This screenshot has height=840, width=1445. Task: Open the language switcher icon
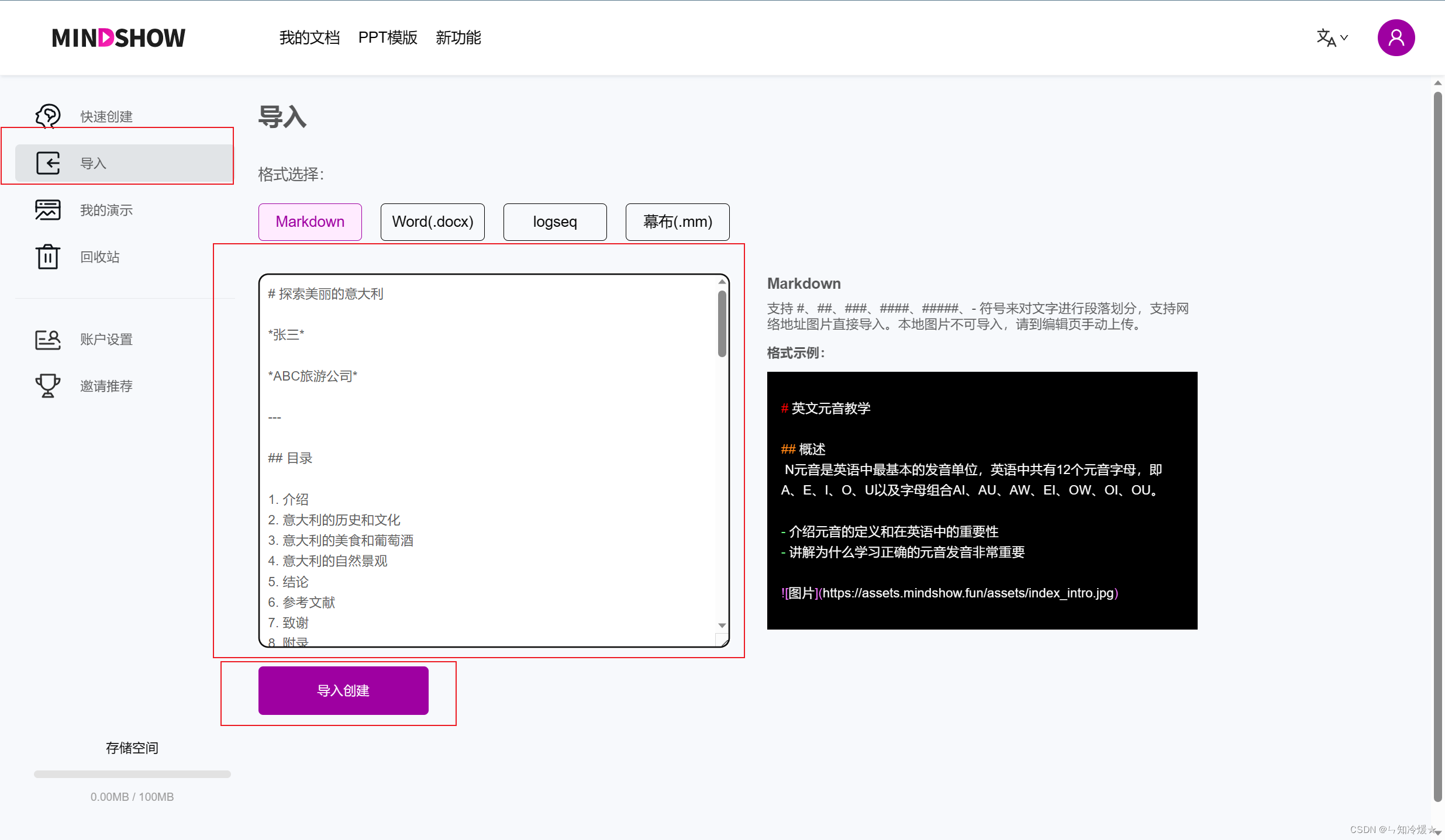pos(1332,38)
